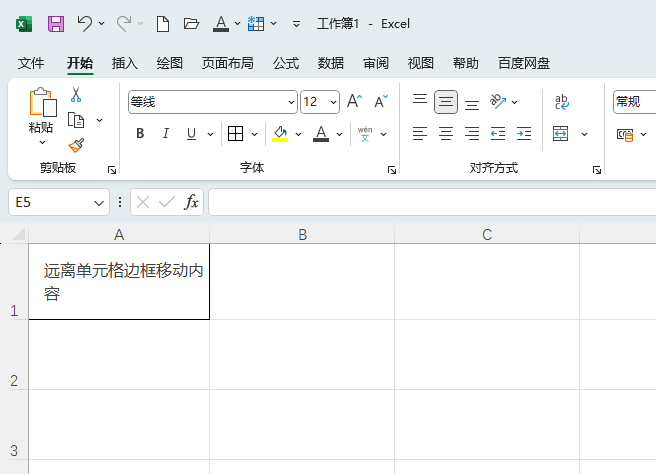The width and height of the screenshot is (656, 474).
Task: Open the undo history dropdown arrow
Action: pos(102,24)
